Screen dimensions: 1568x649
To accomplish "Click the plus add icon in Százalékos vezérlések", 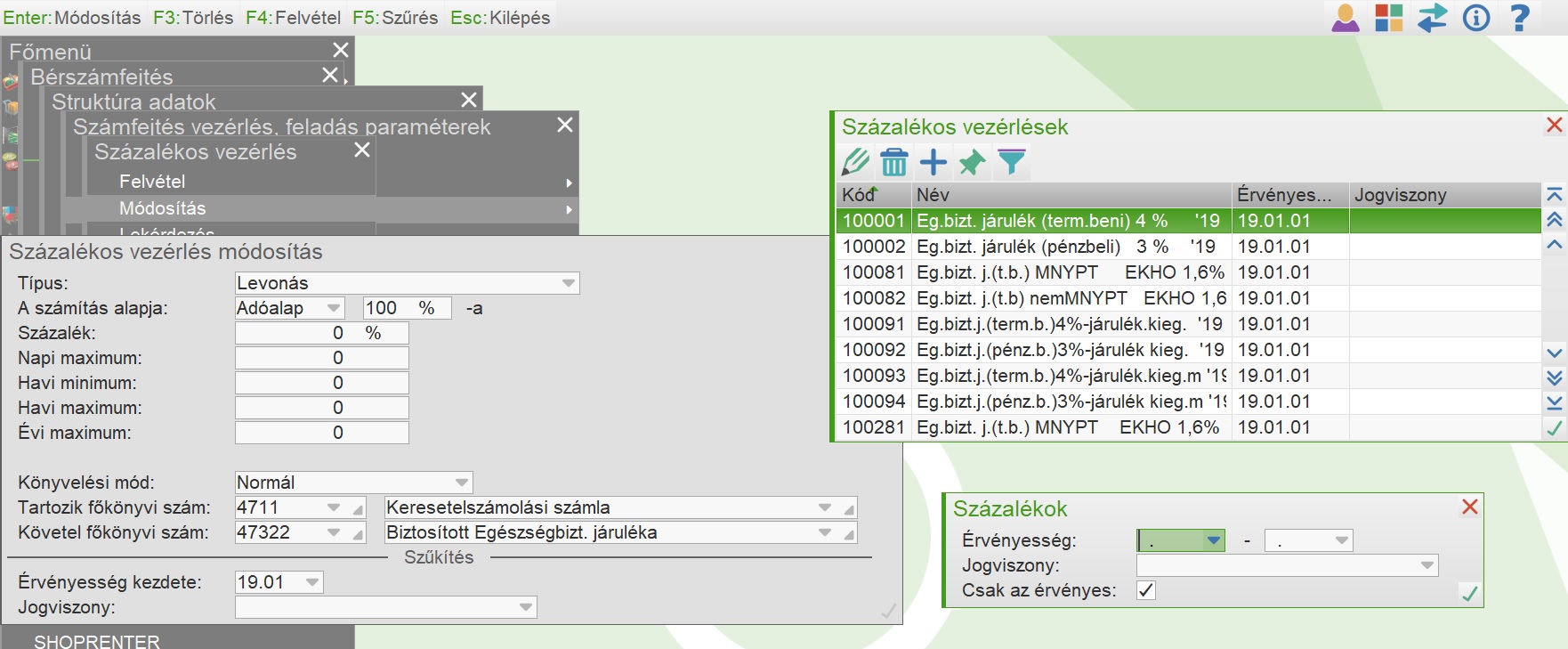I will click(x=934, y=162).
